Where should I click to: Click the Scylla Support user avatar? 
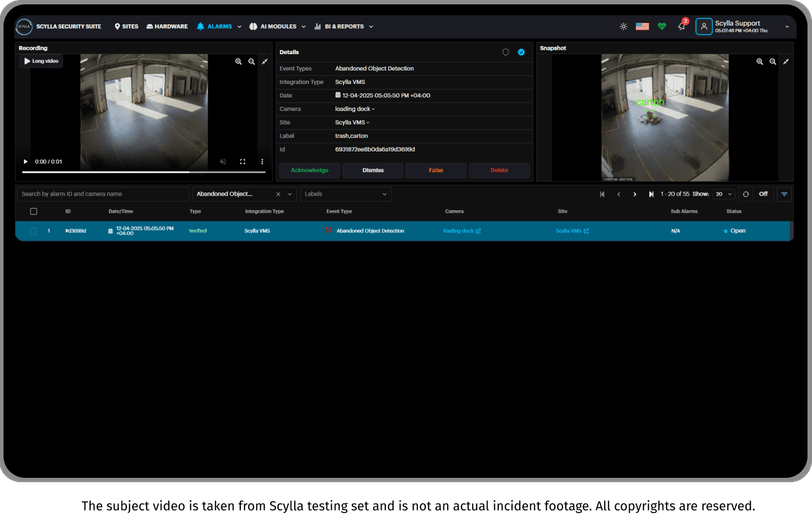point(704,26)
